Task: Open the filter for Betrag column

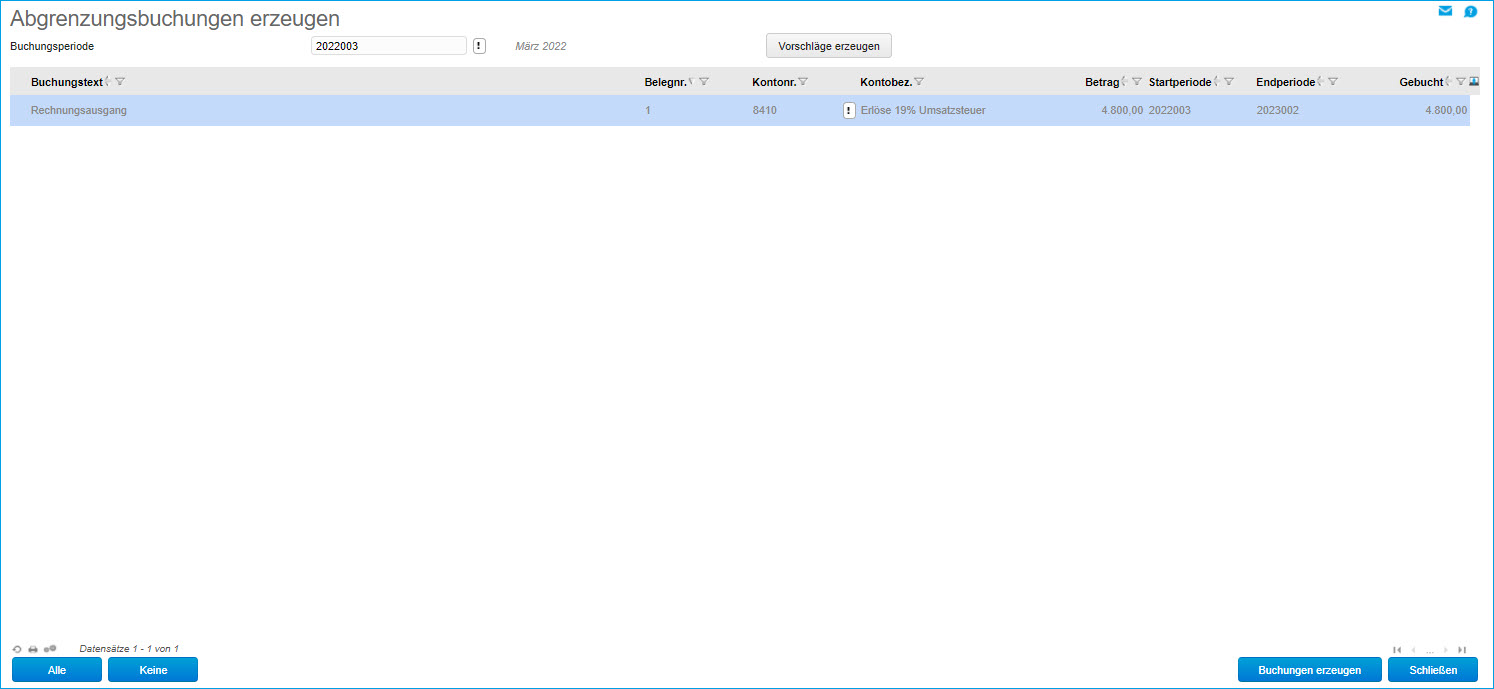Action: coord(1136,82)
